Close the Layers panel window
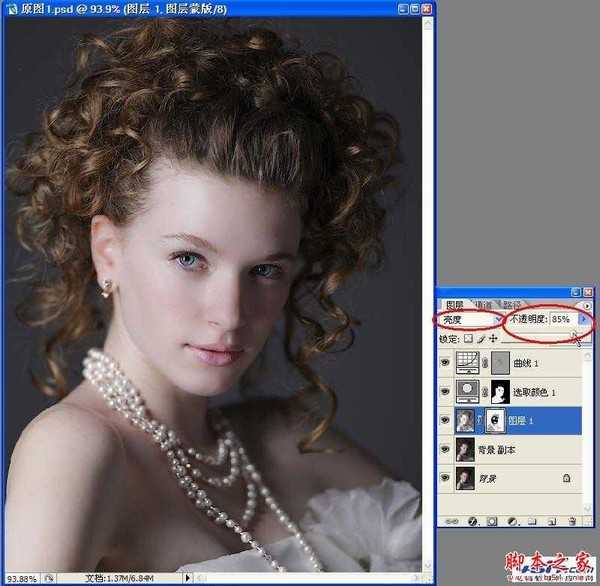This screenshot has width=600, height=586. coord(588,292)
